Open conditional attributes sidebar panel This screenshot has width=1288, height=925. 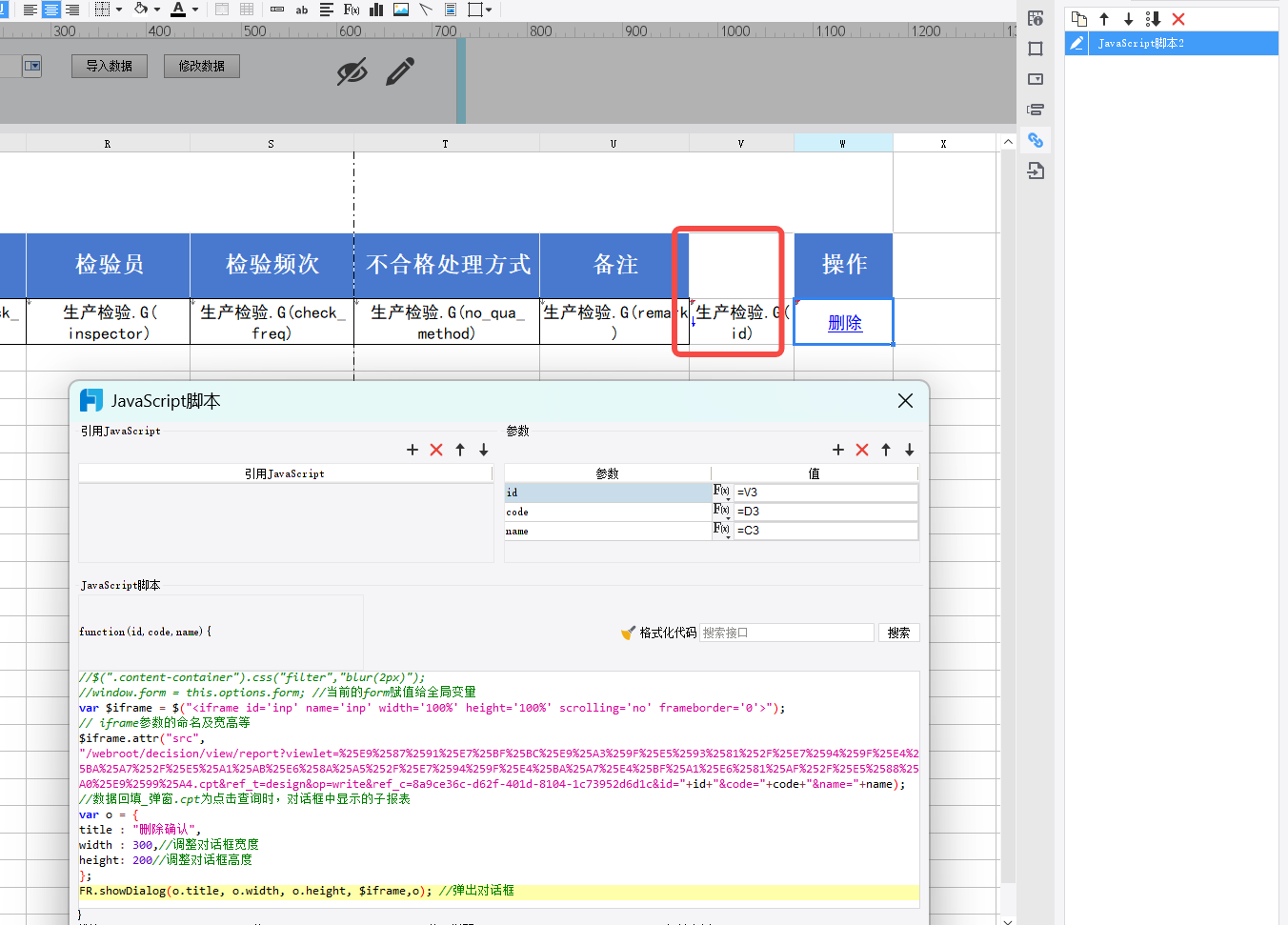tap(1036, 110)
